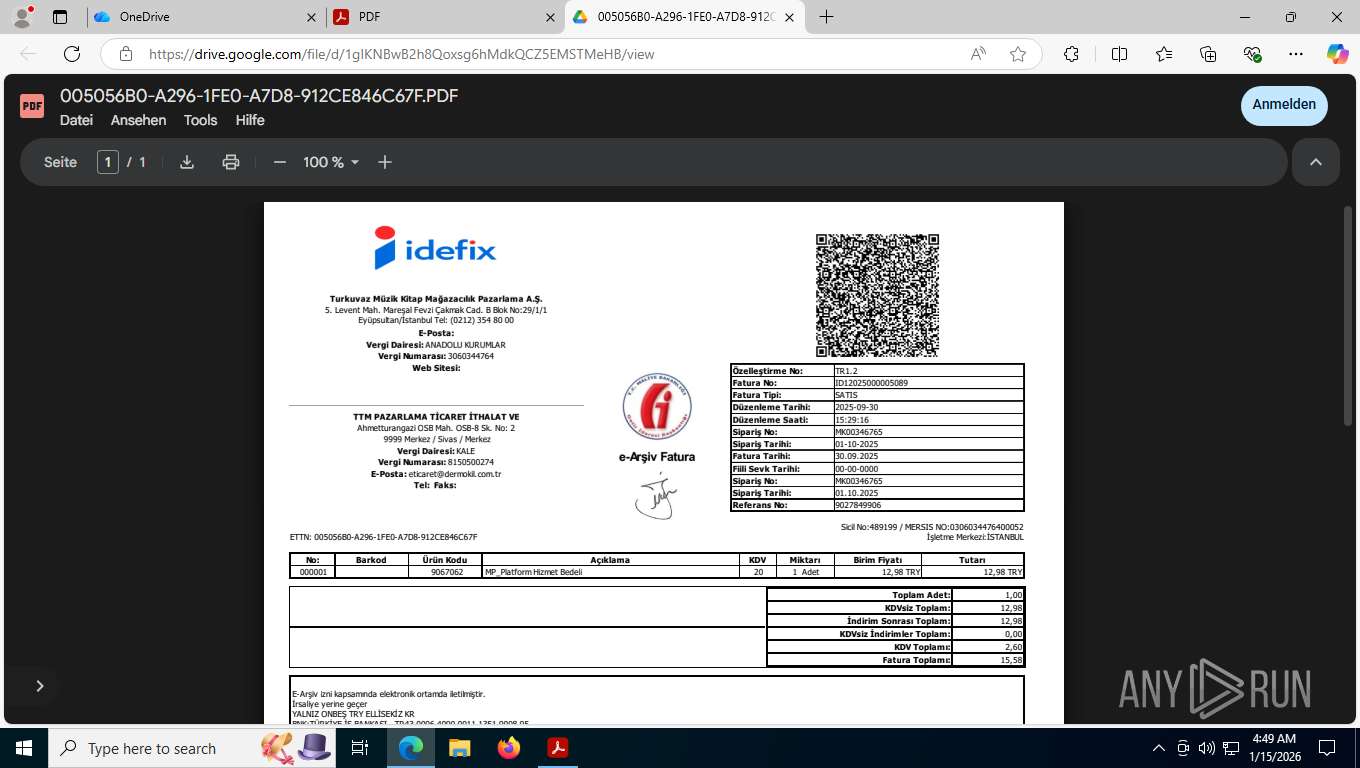1360x768 pixels.
Task: Open the 100 % zoom level dropdown
Action: [331, 162]
